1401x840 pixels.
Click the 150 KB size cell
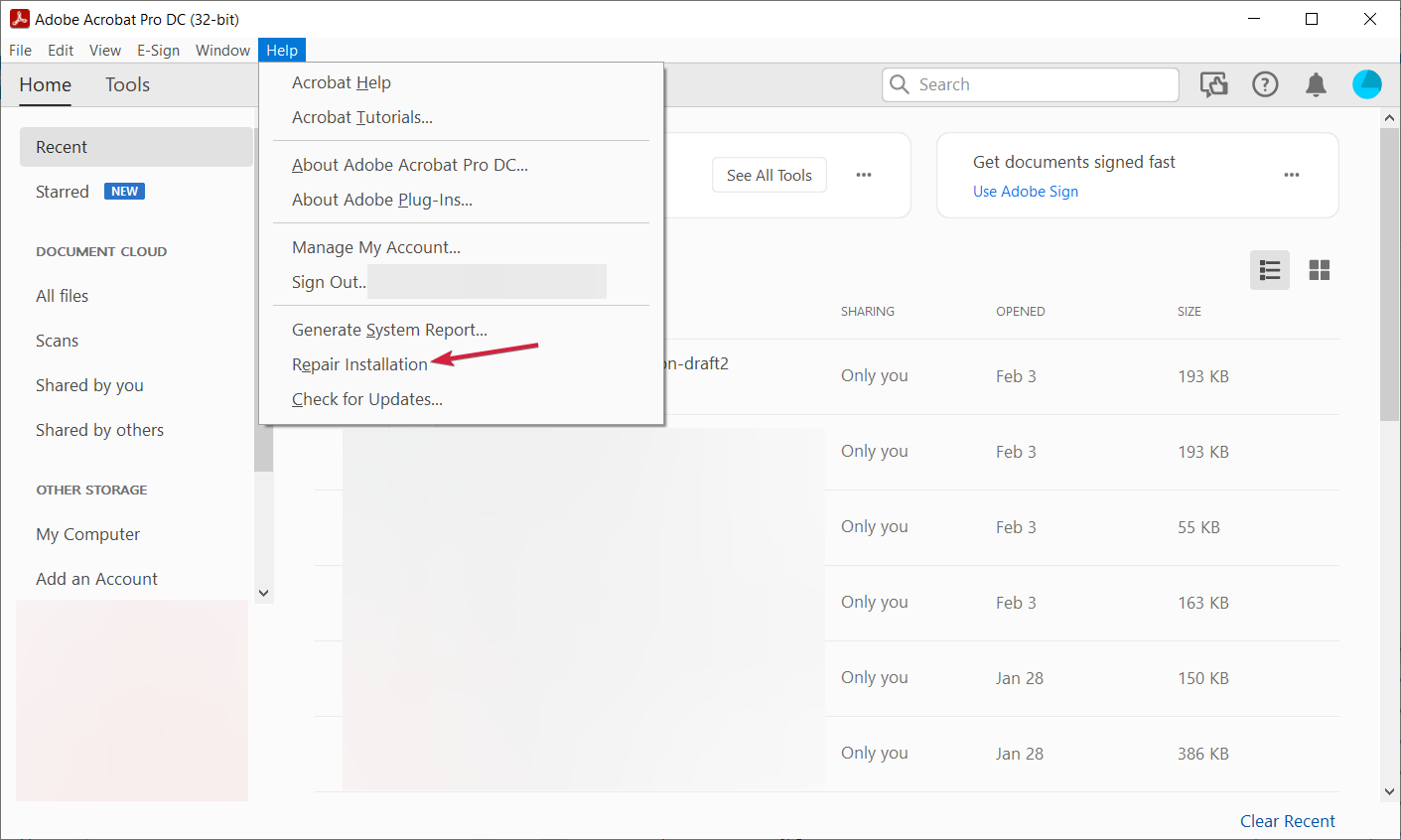coord(1203,678)
